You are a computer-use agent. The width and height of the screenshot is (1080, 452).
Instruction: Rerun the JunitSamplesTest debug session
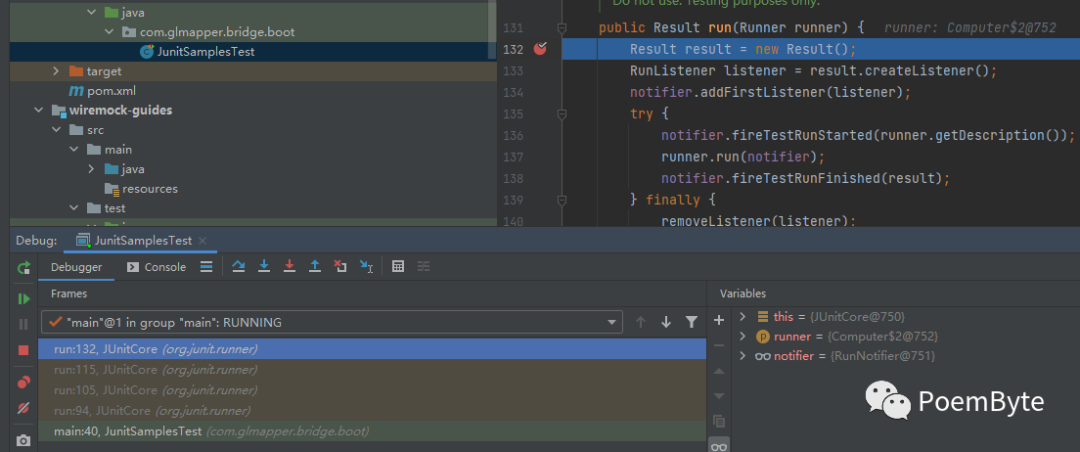coord(24,268)
